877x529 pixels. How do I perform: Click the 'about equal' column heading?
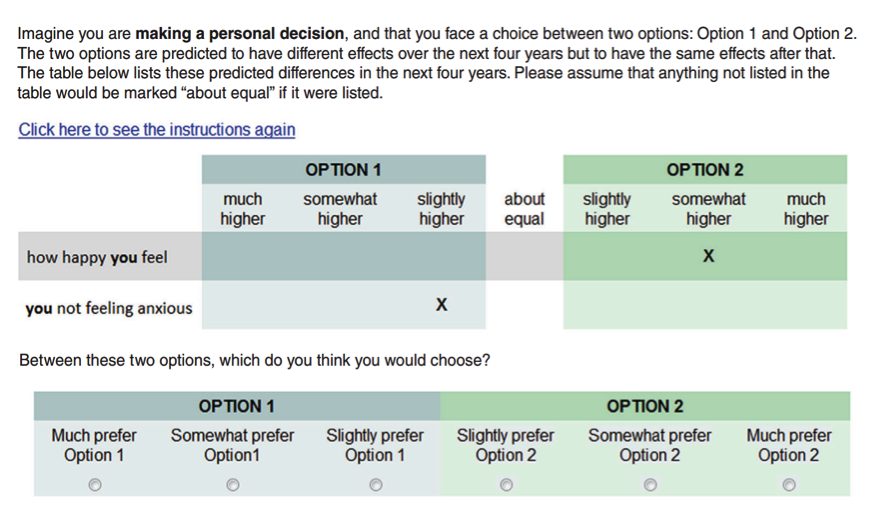point(524,209)
